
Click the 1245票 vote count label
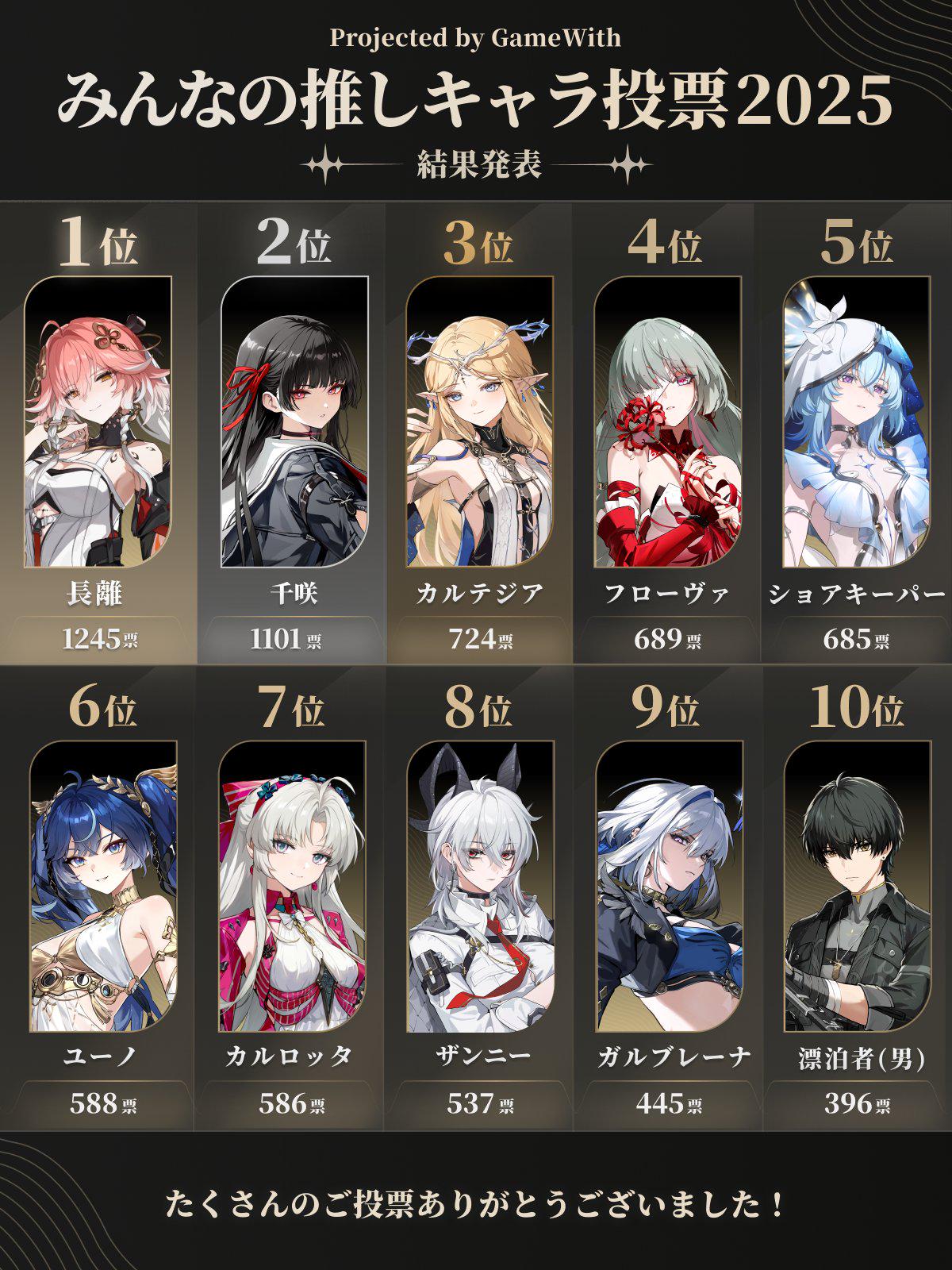click(99, 638)
